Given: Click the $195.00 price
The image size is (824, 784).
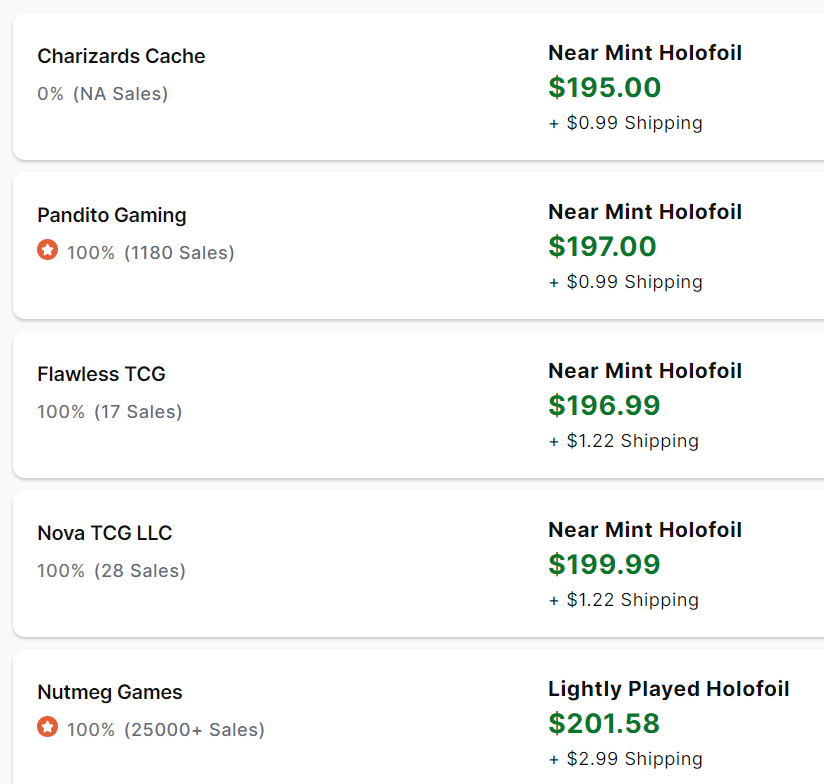Looking at the screenshot, I should tap(604, 87).
